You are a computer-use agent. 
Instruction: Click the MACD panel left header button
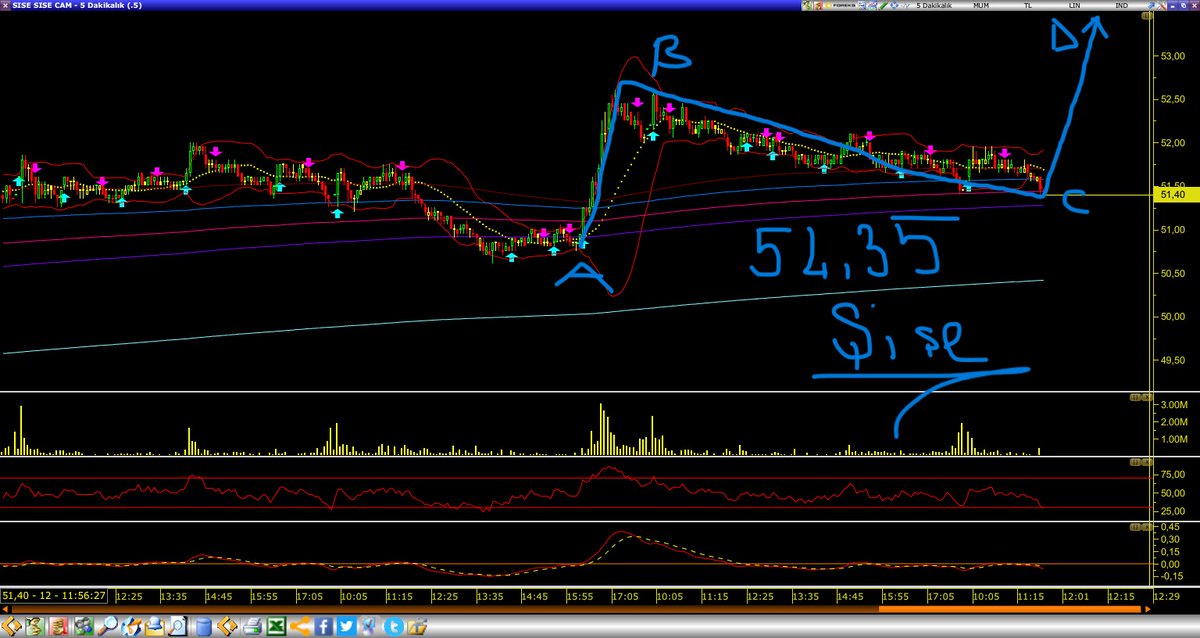[x=1136, y=526]
